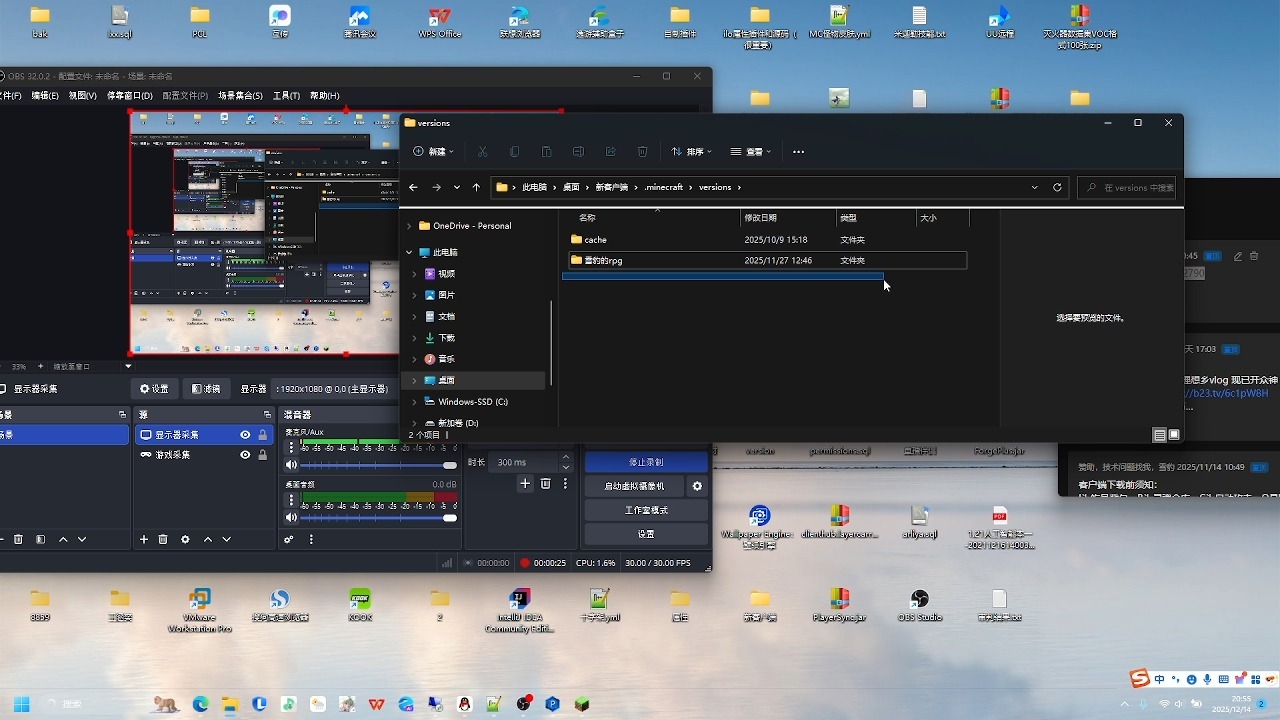Click source toolbar 设置 properties button
1280x720 pixels.
[154, 389]
